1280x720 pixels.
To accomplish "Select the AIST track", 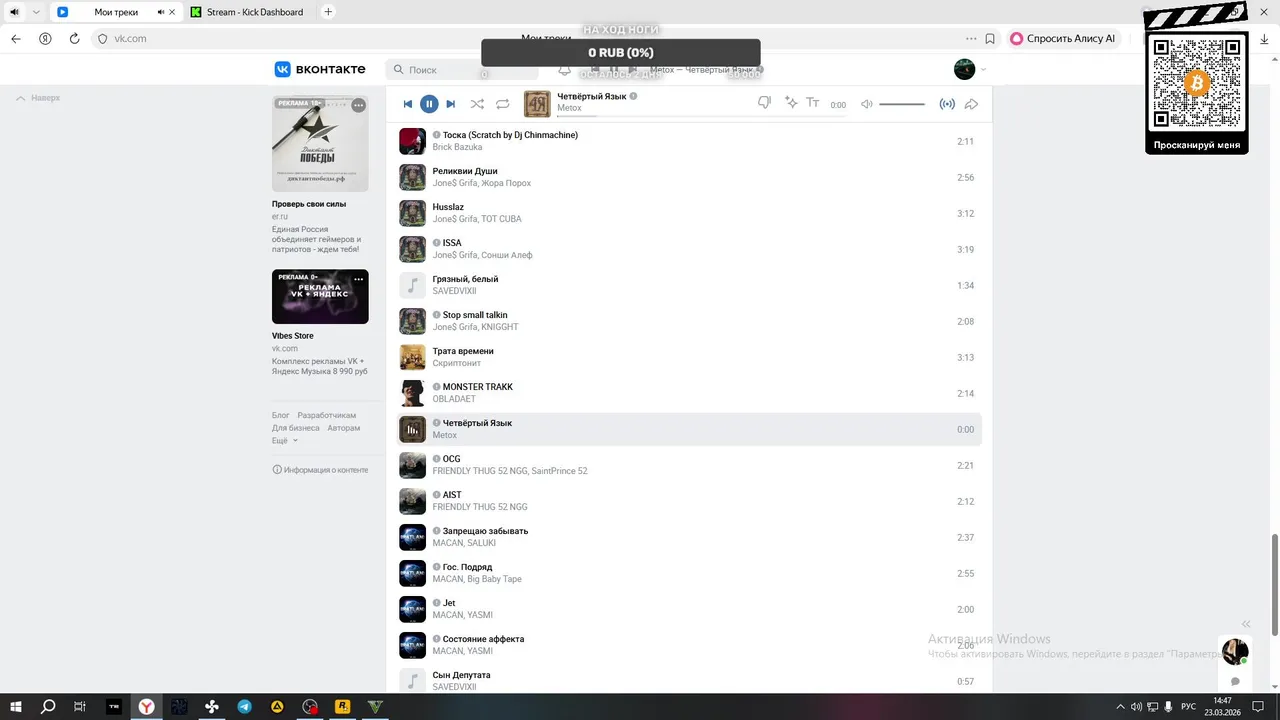I will (x=689, y=501).
